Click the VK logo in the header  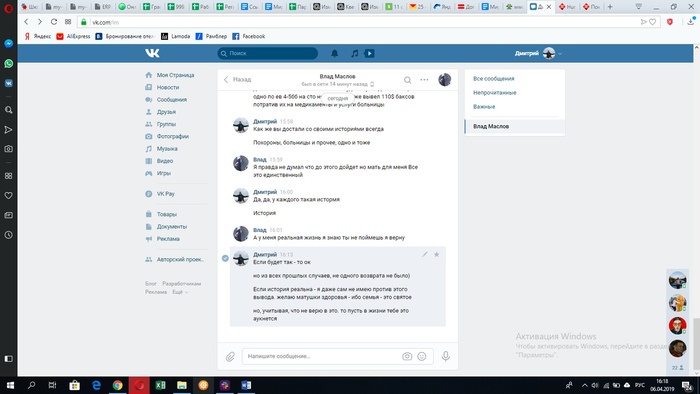152,53
